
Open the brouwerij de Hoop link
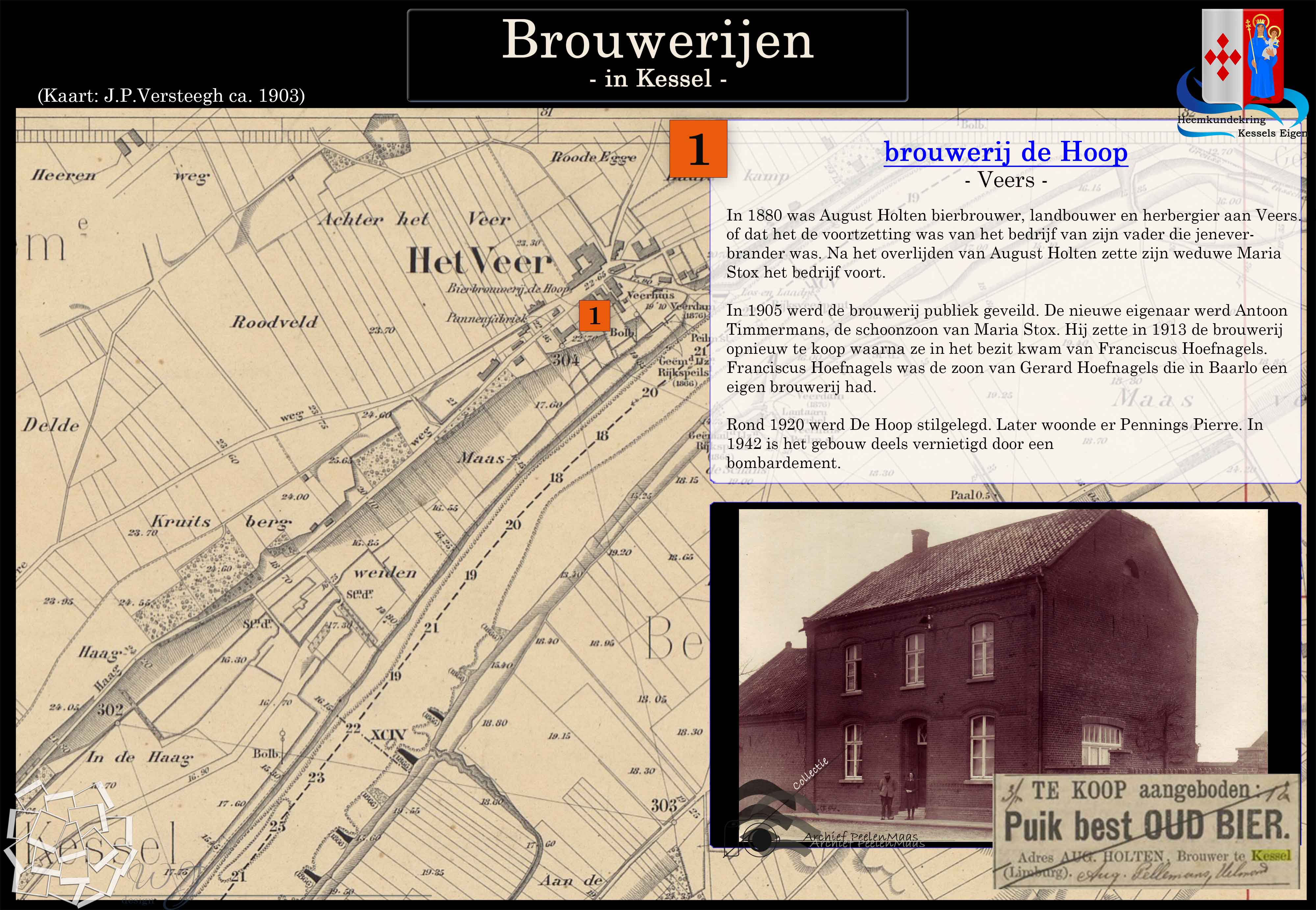pyautogui.click(x=1005, y=152)
